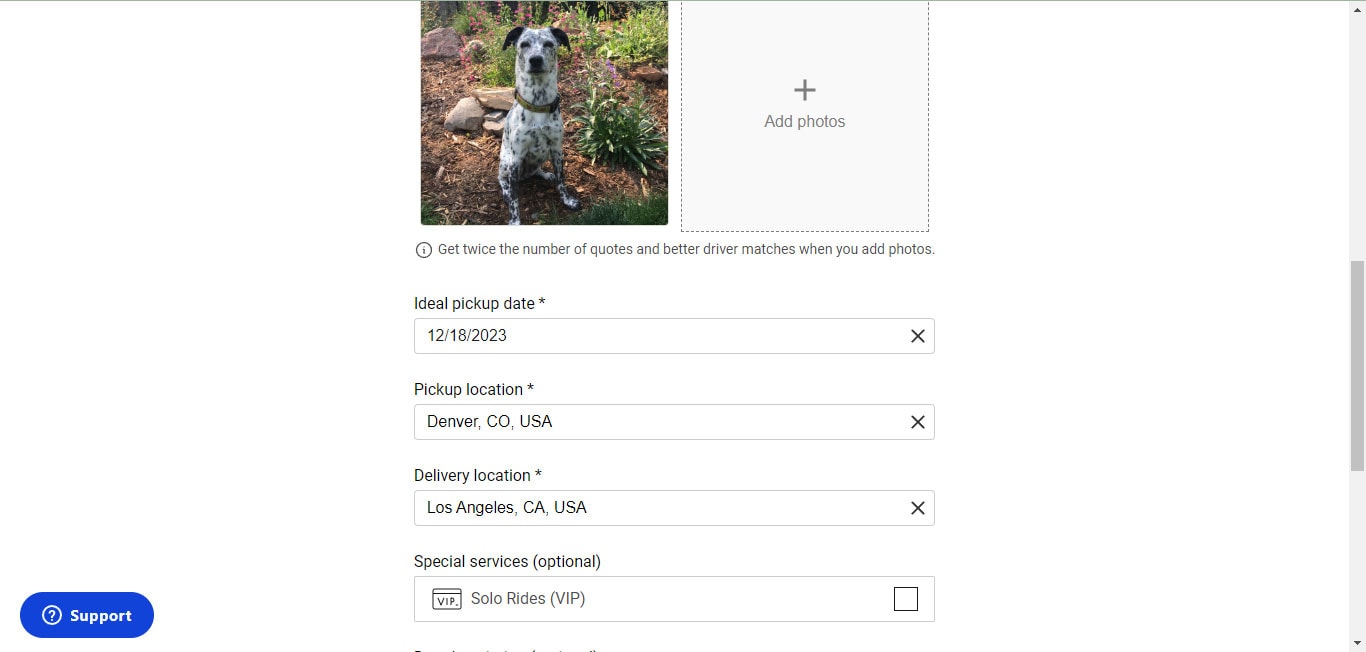Click the scrollbar down arrow
Viewport: 1366px width, 652px height.
pos(1357,644)
